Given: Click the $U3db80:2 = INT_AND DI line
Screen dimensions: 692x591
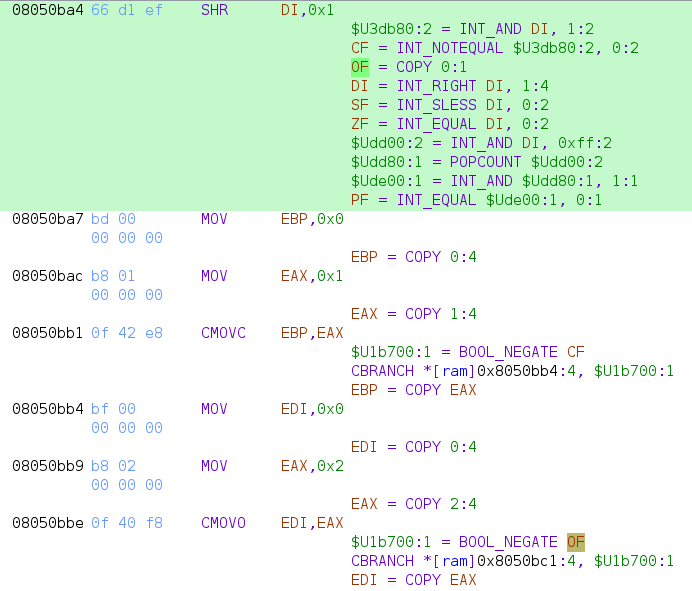Looking at the screenshot, I should tap(472, 29).
